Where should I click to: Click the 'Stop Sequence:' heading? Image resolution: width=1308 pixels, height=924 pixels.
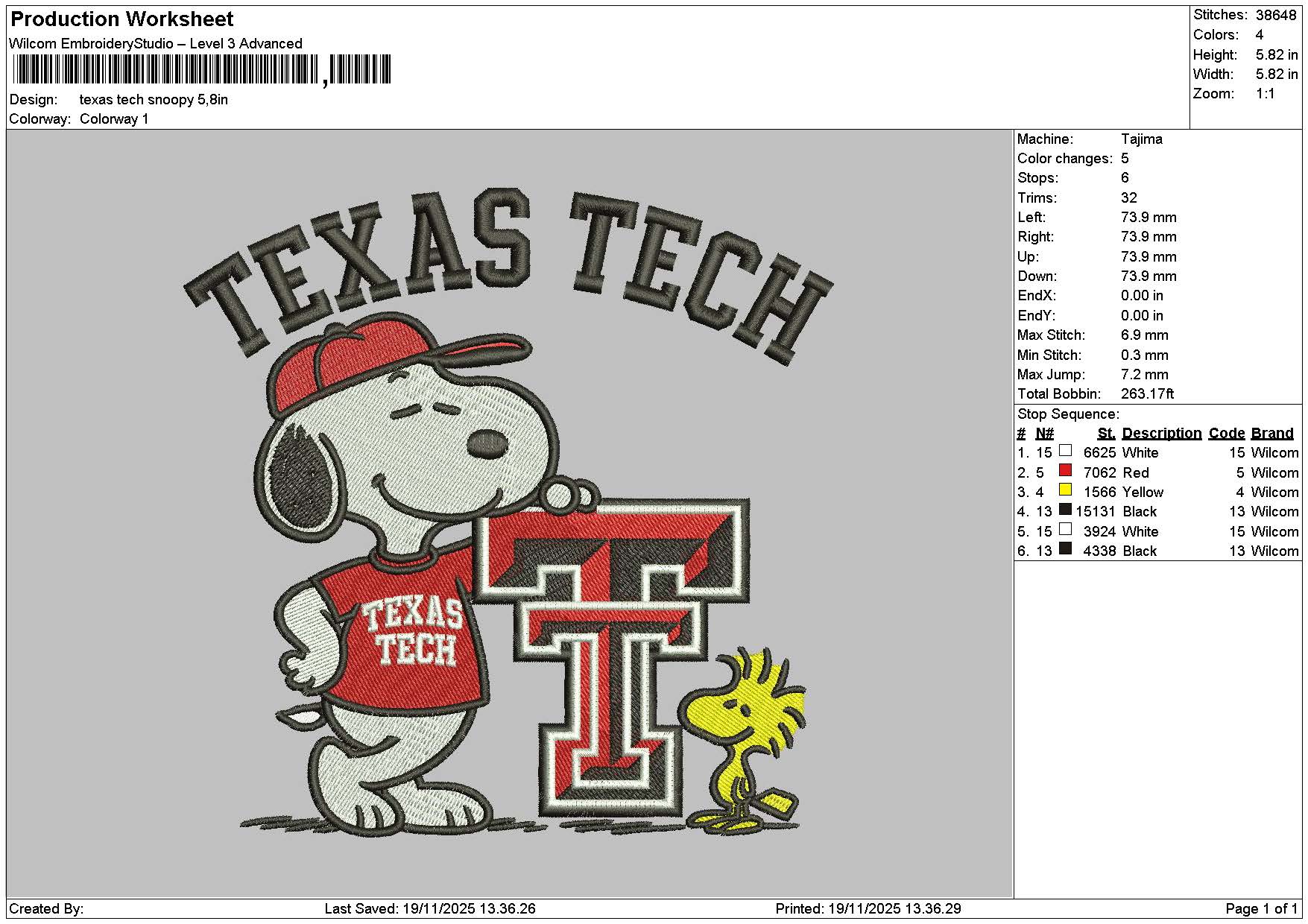tap(1068, 414)
